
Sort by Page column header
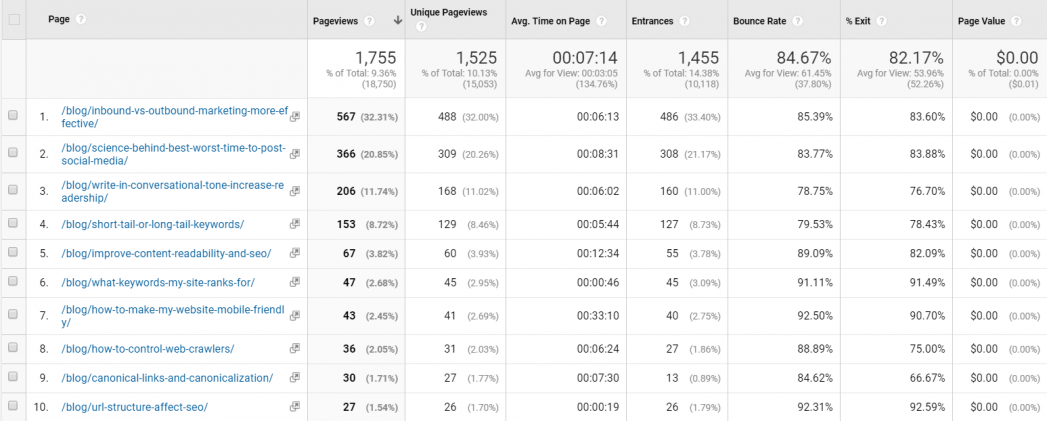point(59,19)
